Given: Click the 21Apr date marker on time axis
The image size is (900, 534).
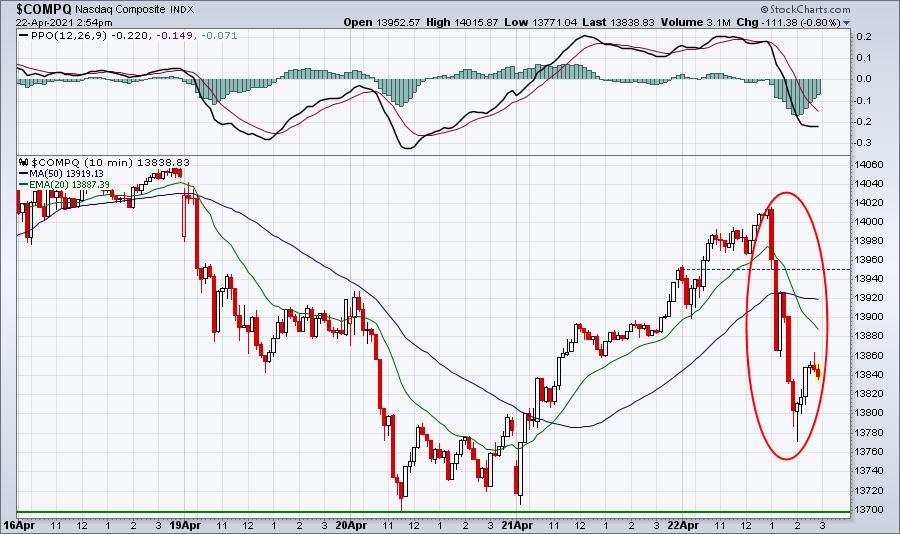Looking at the screenshot, I should (517, 525).
